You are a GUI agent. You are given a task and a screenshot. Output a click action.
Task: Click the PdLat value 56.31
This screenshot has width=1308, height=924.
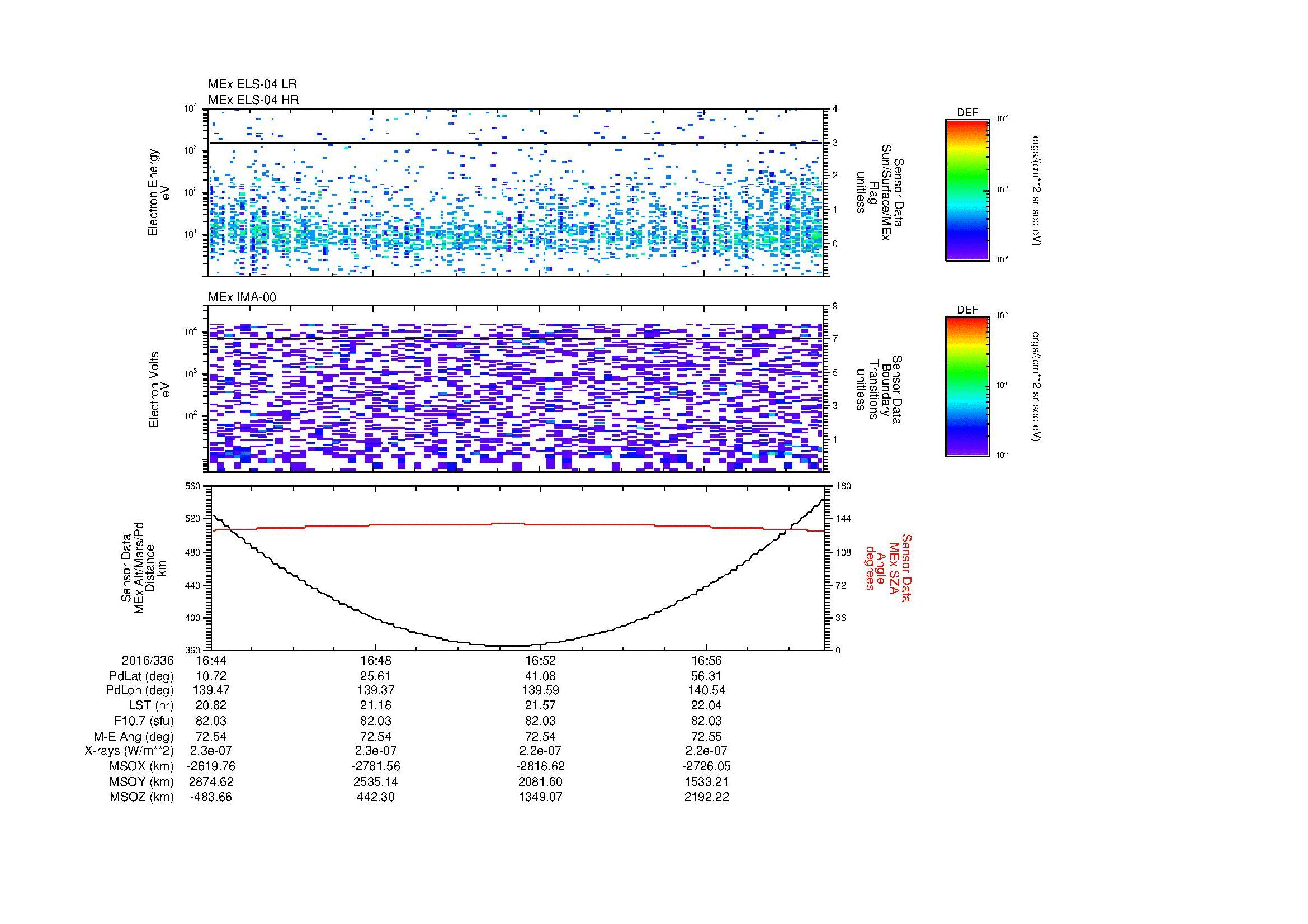tap(706, 676)
